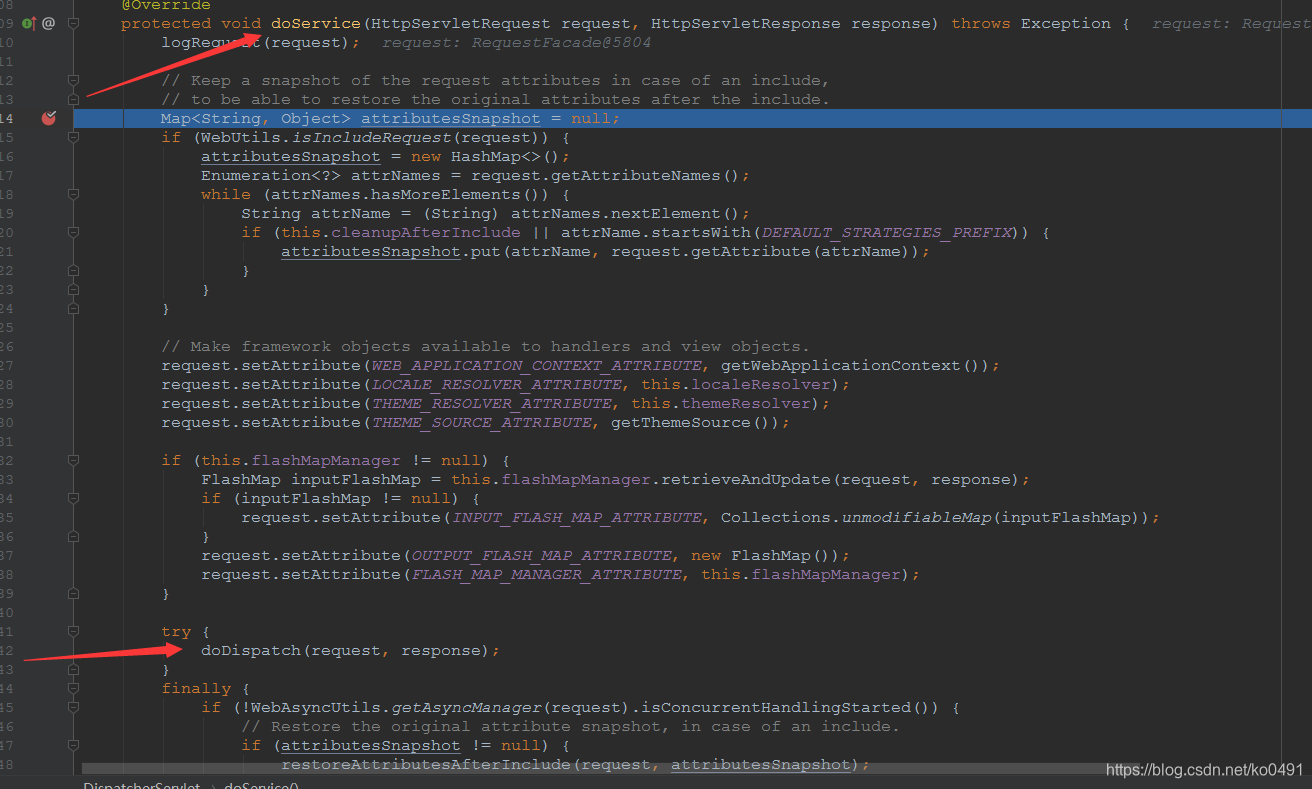Click the HttpServletRequest parameter type
The height and width of the screenshot is (789, 1312).
(x=460, y=23)
